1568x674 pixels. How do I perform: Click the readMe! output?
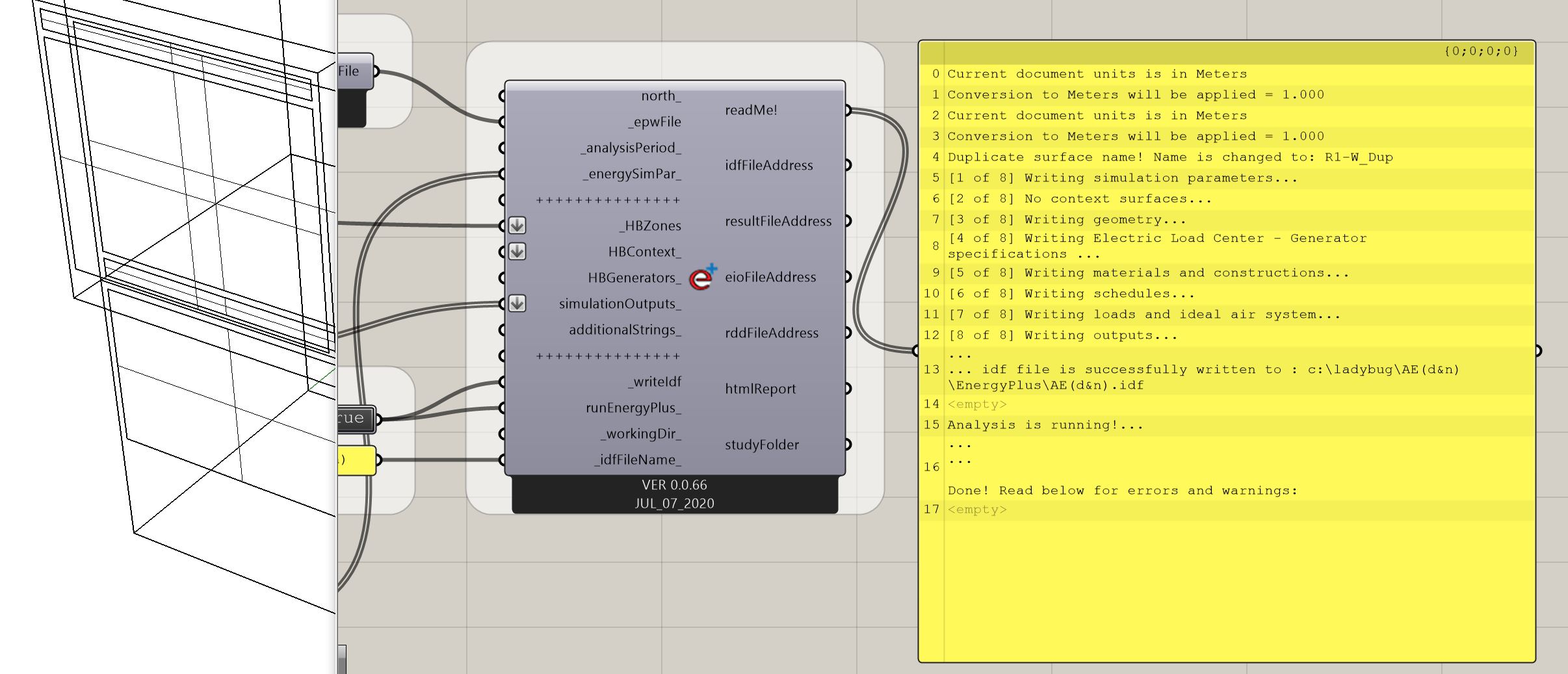click(x=751, y=110)
